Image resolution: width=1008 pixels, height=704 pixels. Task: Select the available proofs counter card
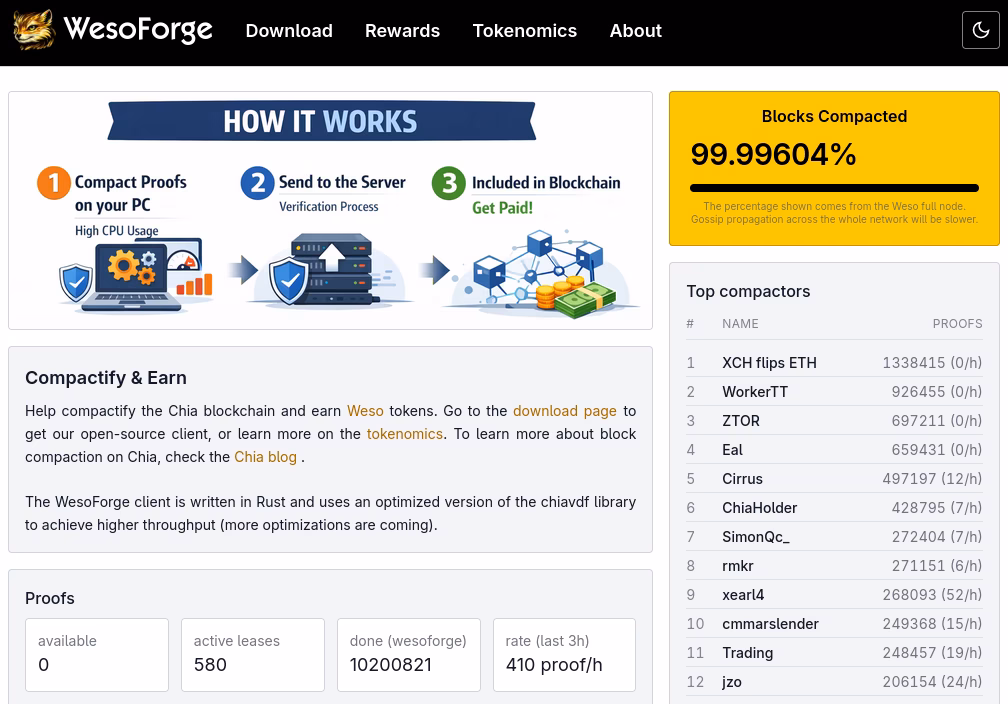(97, 655)
